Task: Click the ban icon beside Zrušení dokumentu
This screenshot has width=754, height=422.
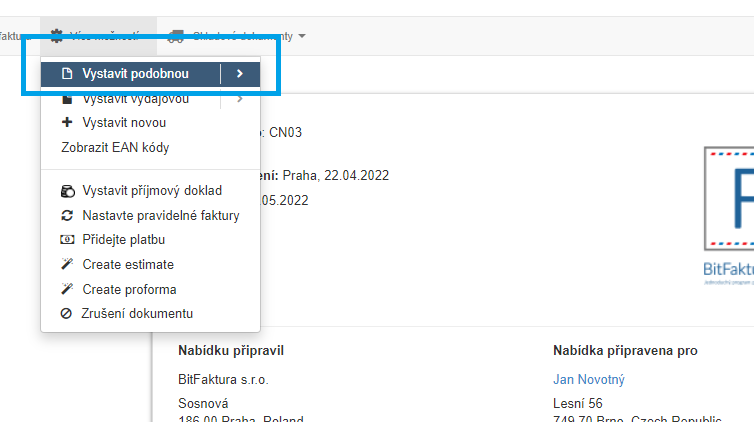Action: (x=66, y=314)
